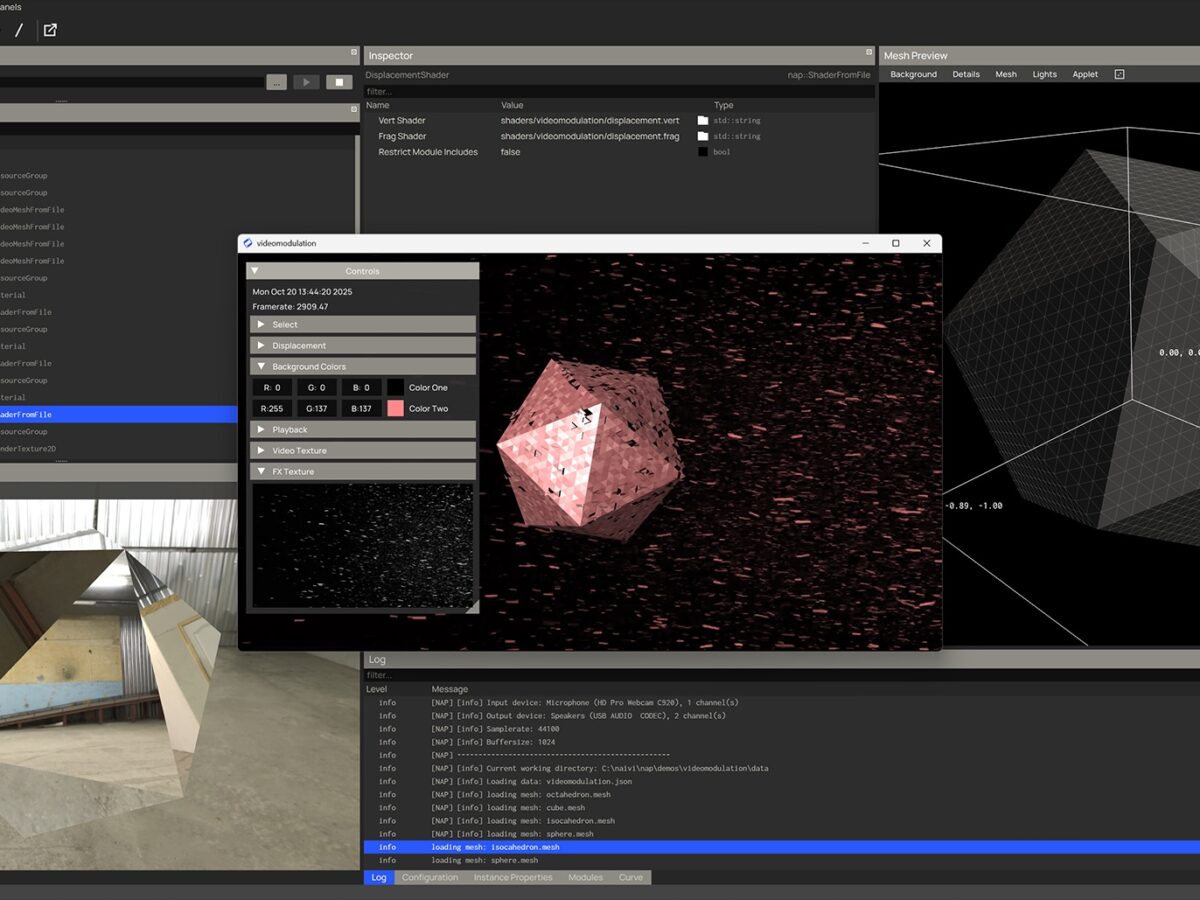Viewport: 1200px width, 900px height.
Task: Click the Color One black swatch
Action: click(x=396, y=387)
